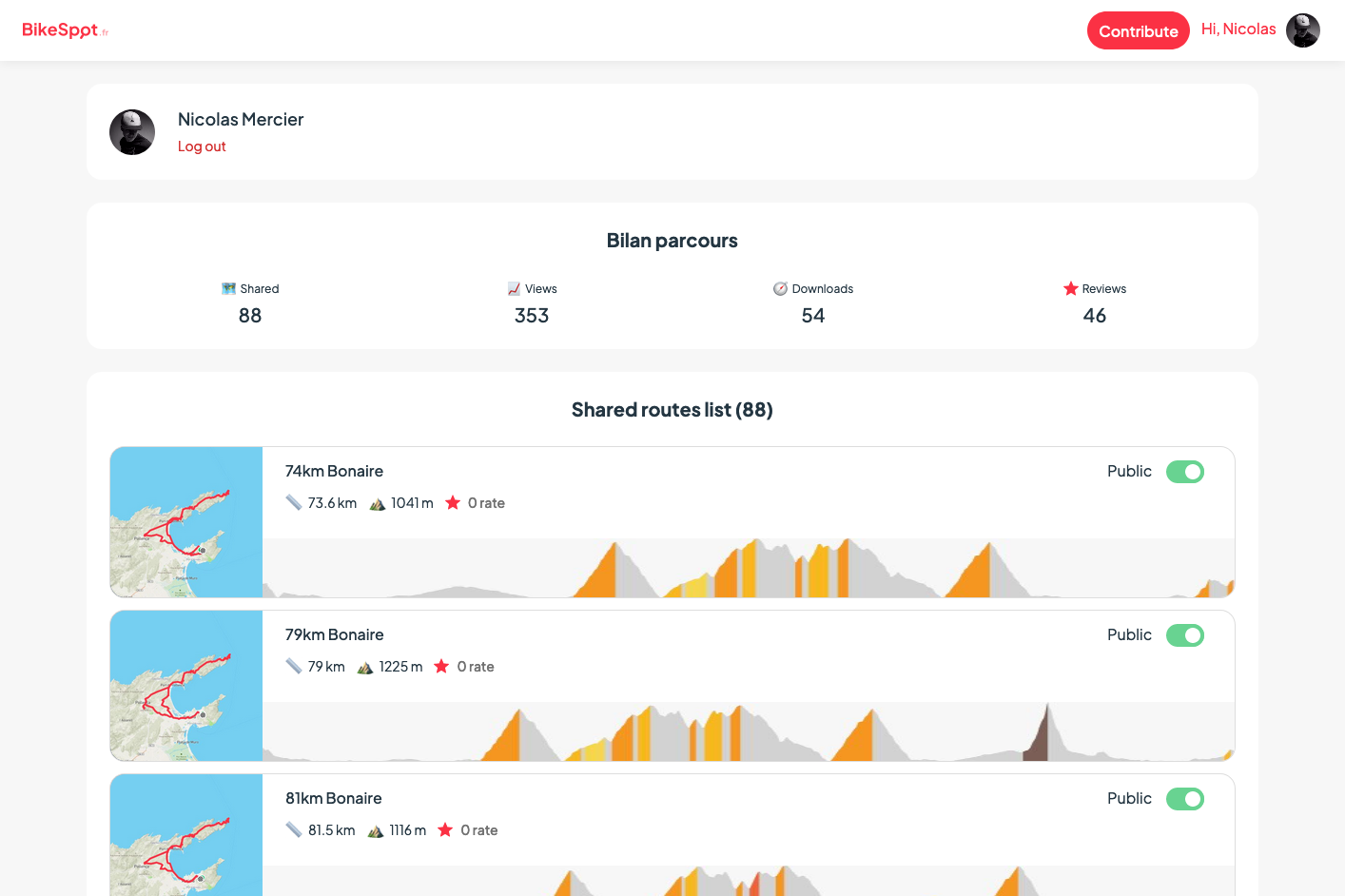This screenshot has height=896, width=1345.
Task: Click the 1225 m elevation value
Action: click(400, 667)
